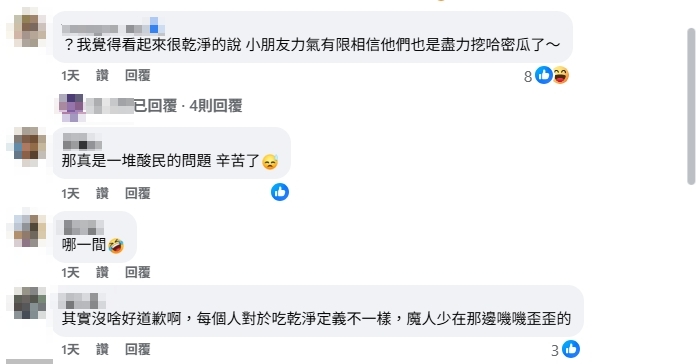This screenshot has width=696, height=364.
Task: Open the avatar beside the 哪一間 comment
Action: click(x=29, y=230)
